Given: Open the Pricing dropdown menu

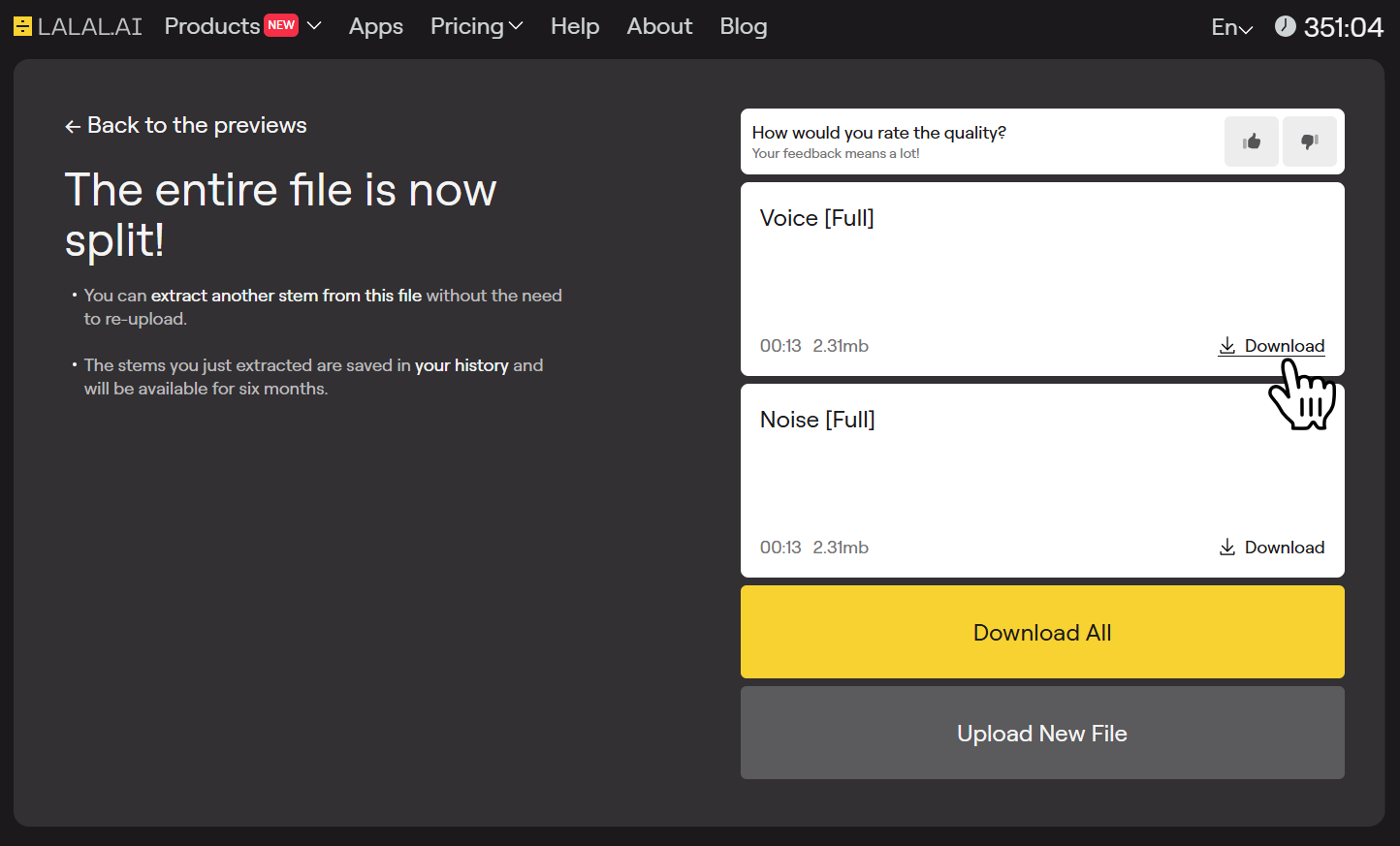Looking at the screenshot, I should tap(476, 26).
